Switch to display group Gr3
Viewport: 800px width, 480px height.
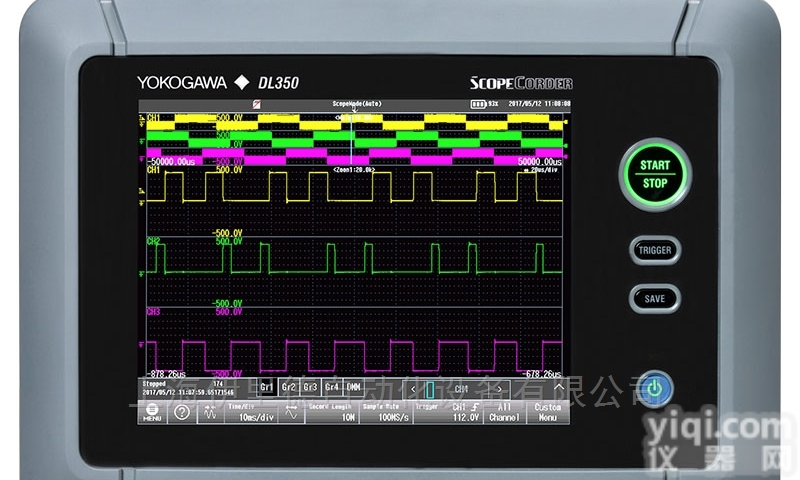pyautogui.click(x=310, y=387)
